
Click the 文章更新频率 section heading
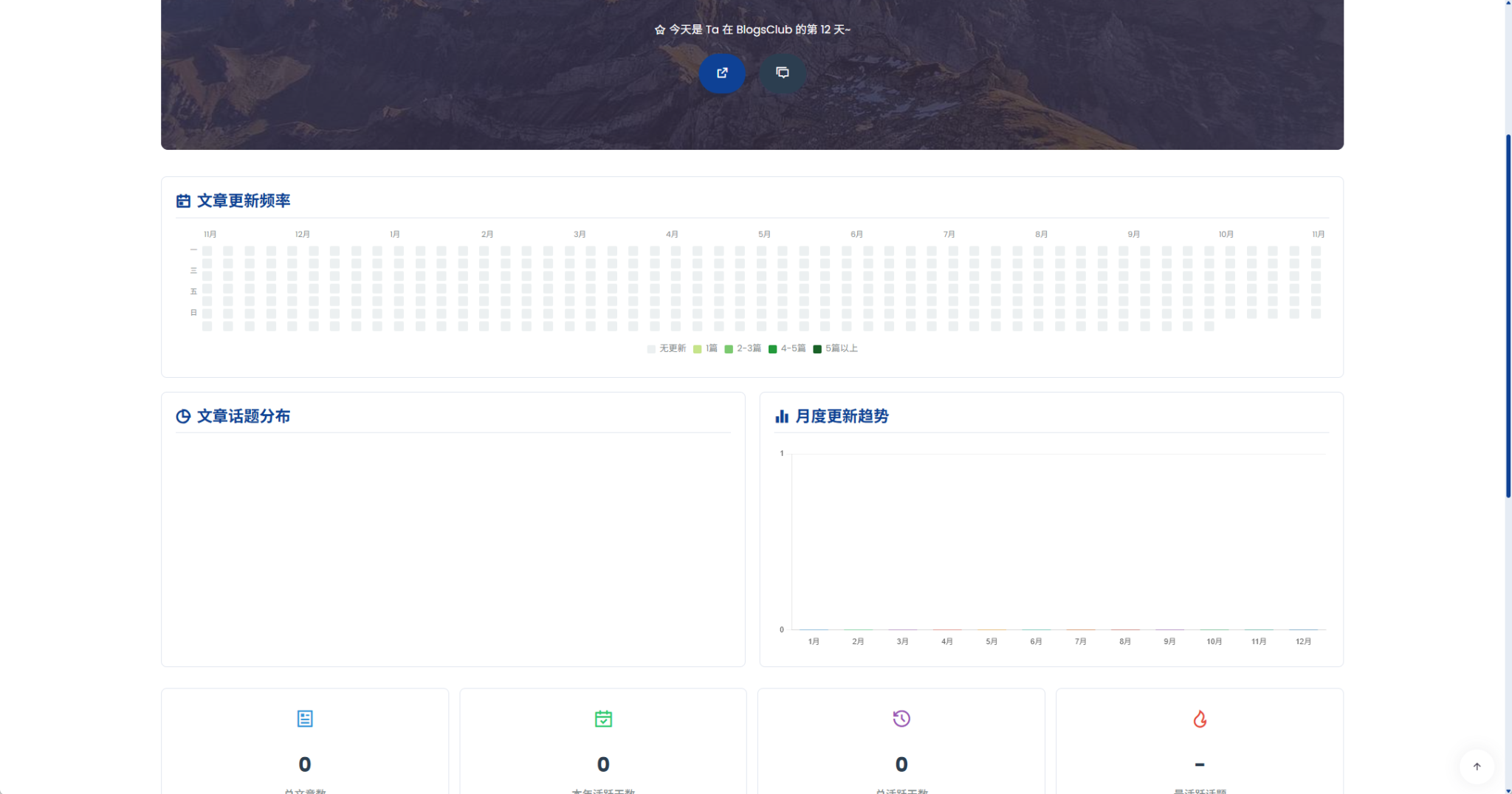[x=244, y=200]
